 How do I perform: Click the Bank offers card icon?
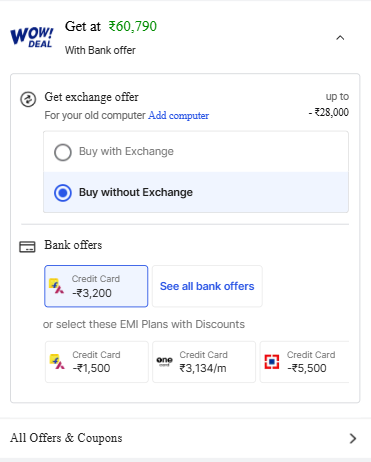27,247
